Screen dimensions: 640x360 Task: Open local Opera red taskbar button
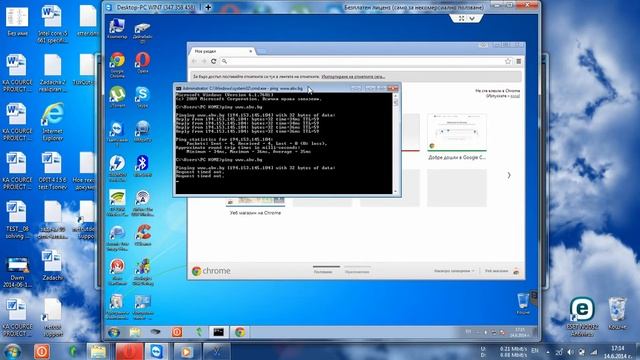pyautogui.click(x=129, y=351)
